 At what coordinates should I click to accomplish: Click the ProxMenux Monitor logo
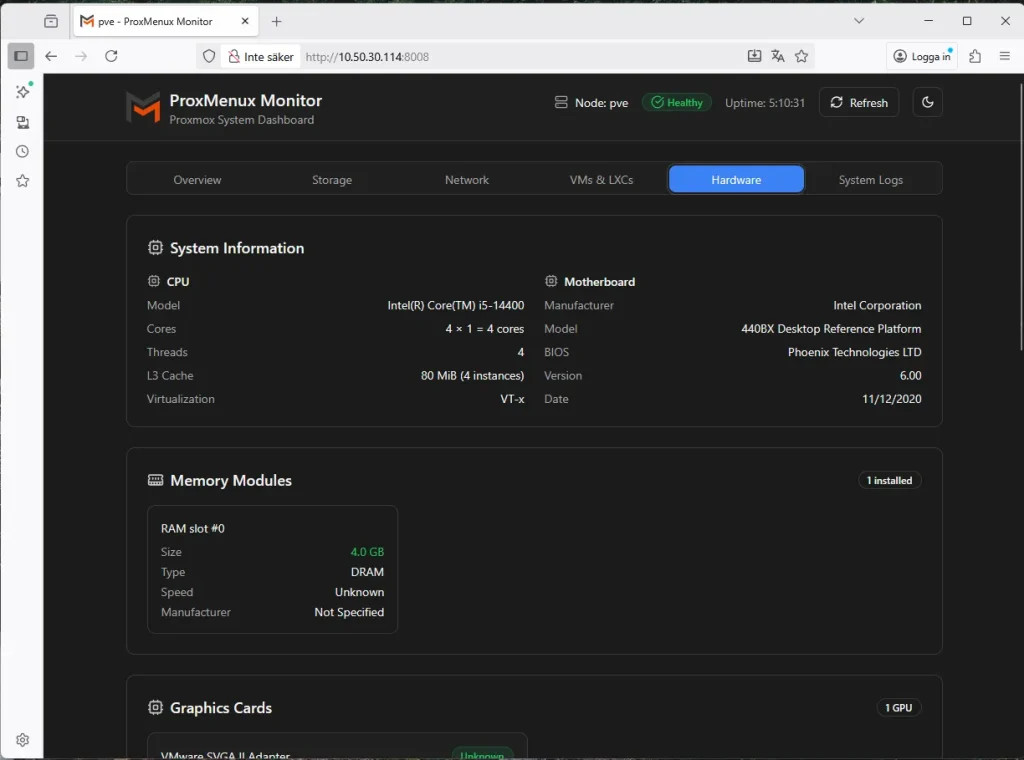coord(143,106)
